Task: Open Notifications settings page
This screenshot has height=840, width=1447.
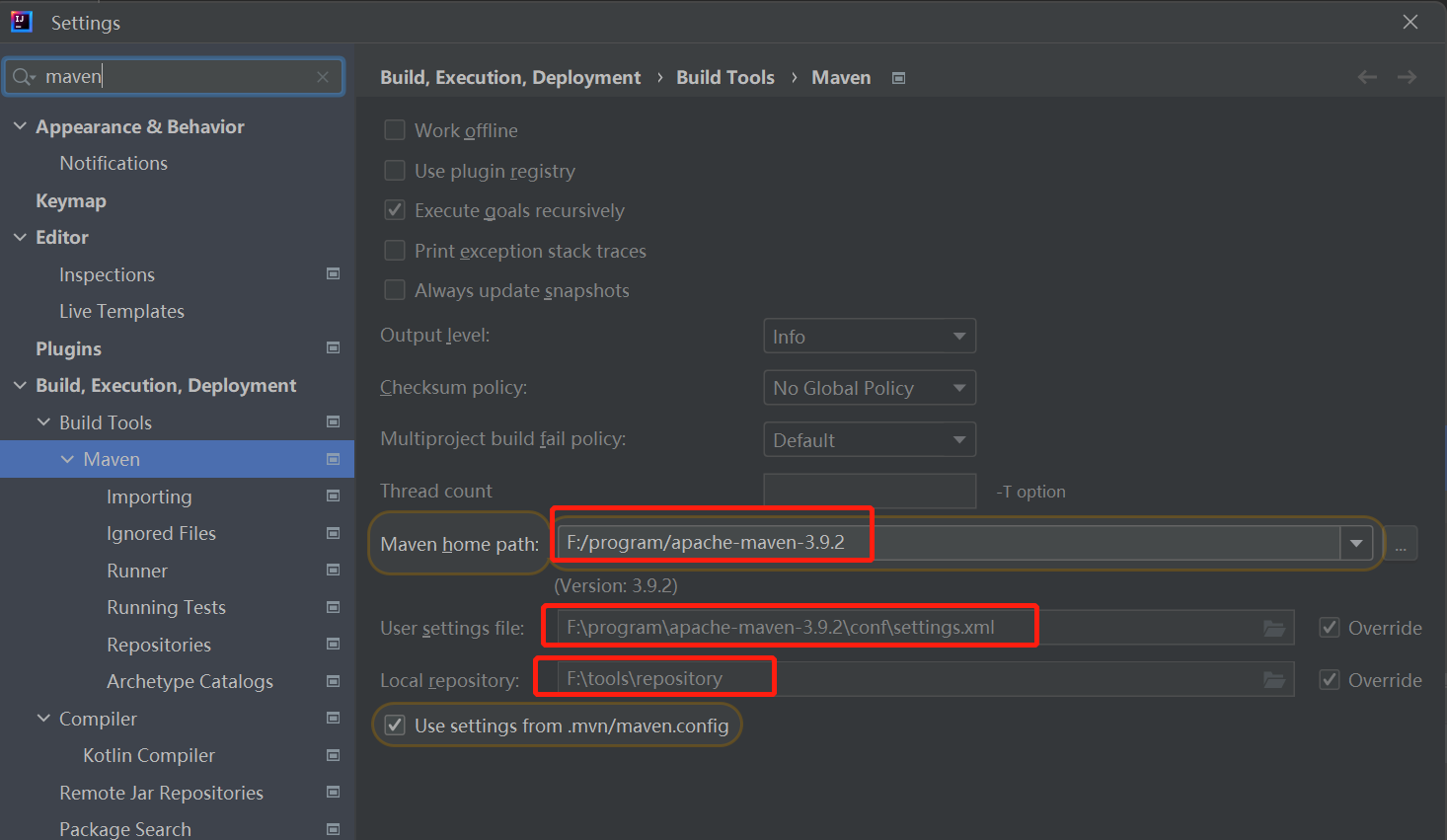Action: tap(114, 163)
